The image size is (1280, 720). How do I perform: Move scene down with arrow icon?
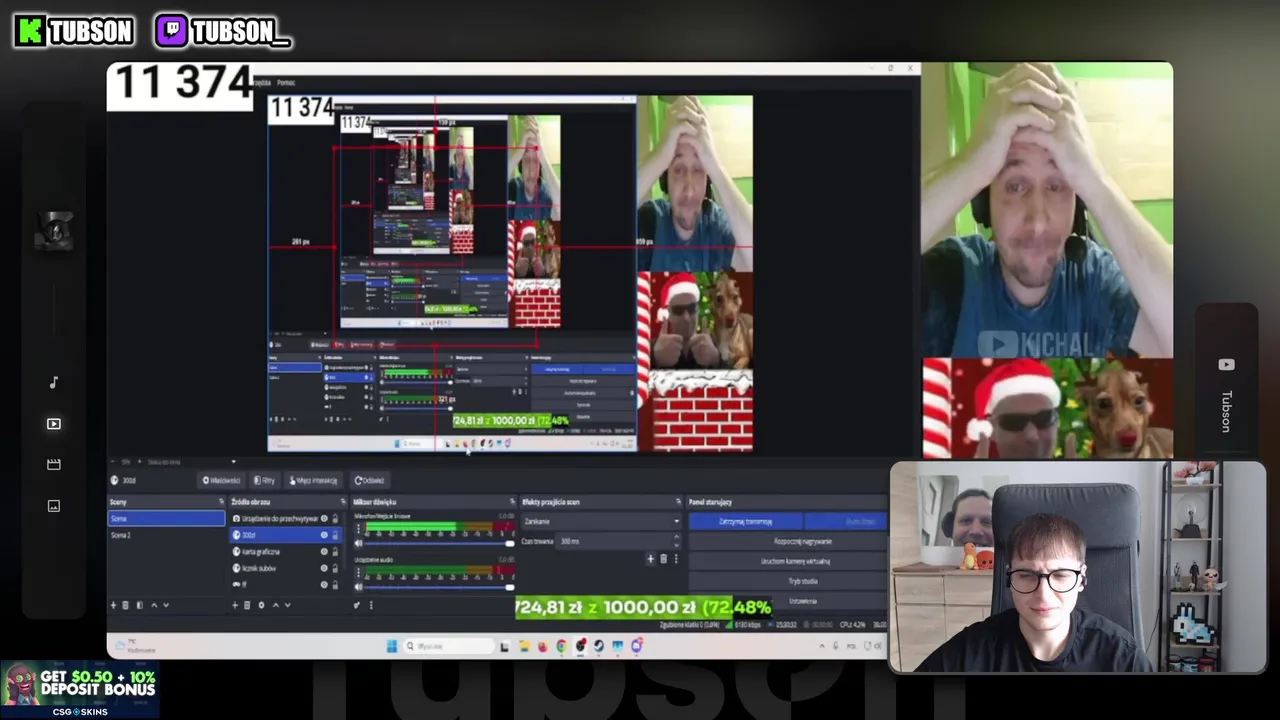[x=166, y=605]
